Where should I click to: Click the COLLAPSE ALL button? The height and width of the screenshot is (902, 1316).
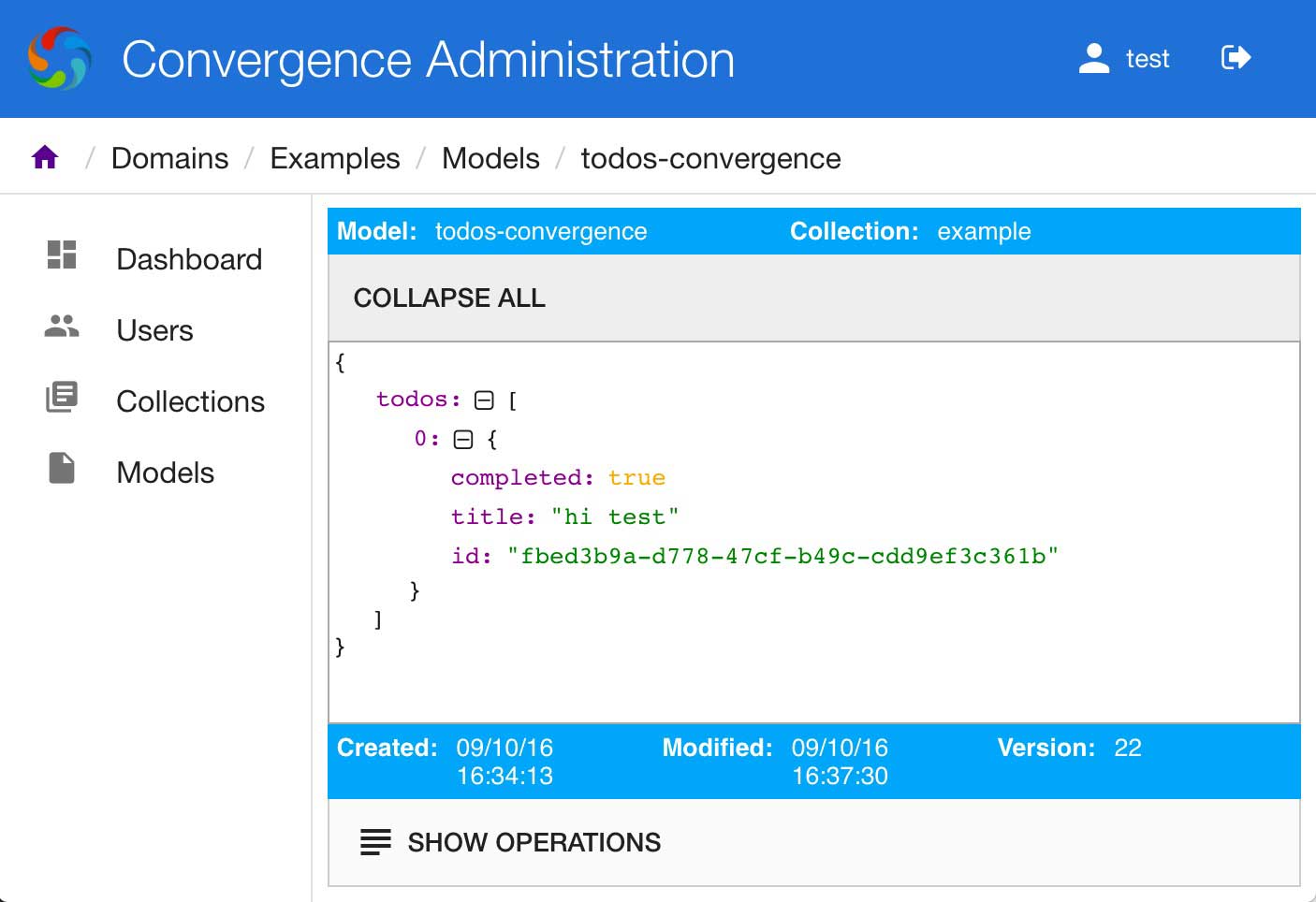point(449,298)
